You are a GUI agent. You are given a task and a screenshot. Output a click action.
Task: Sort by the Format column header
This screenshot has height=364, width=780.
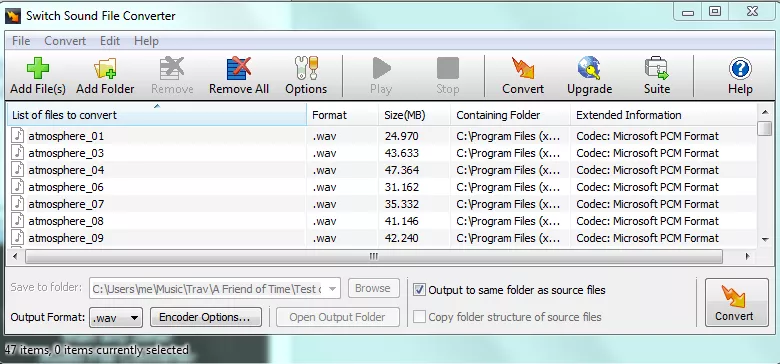point(342,115)
